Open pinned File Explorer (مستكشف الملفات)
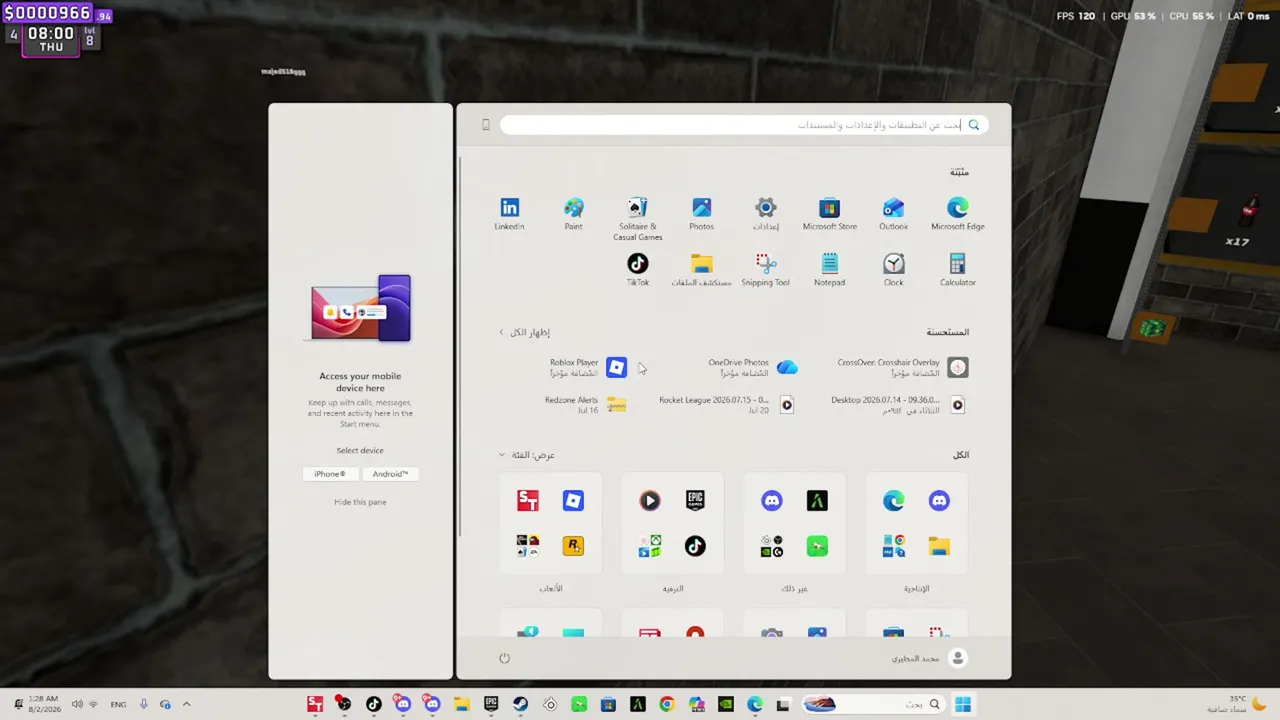The height and width of the screenshot is (720, 1280). click(701, 270)
